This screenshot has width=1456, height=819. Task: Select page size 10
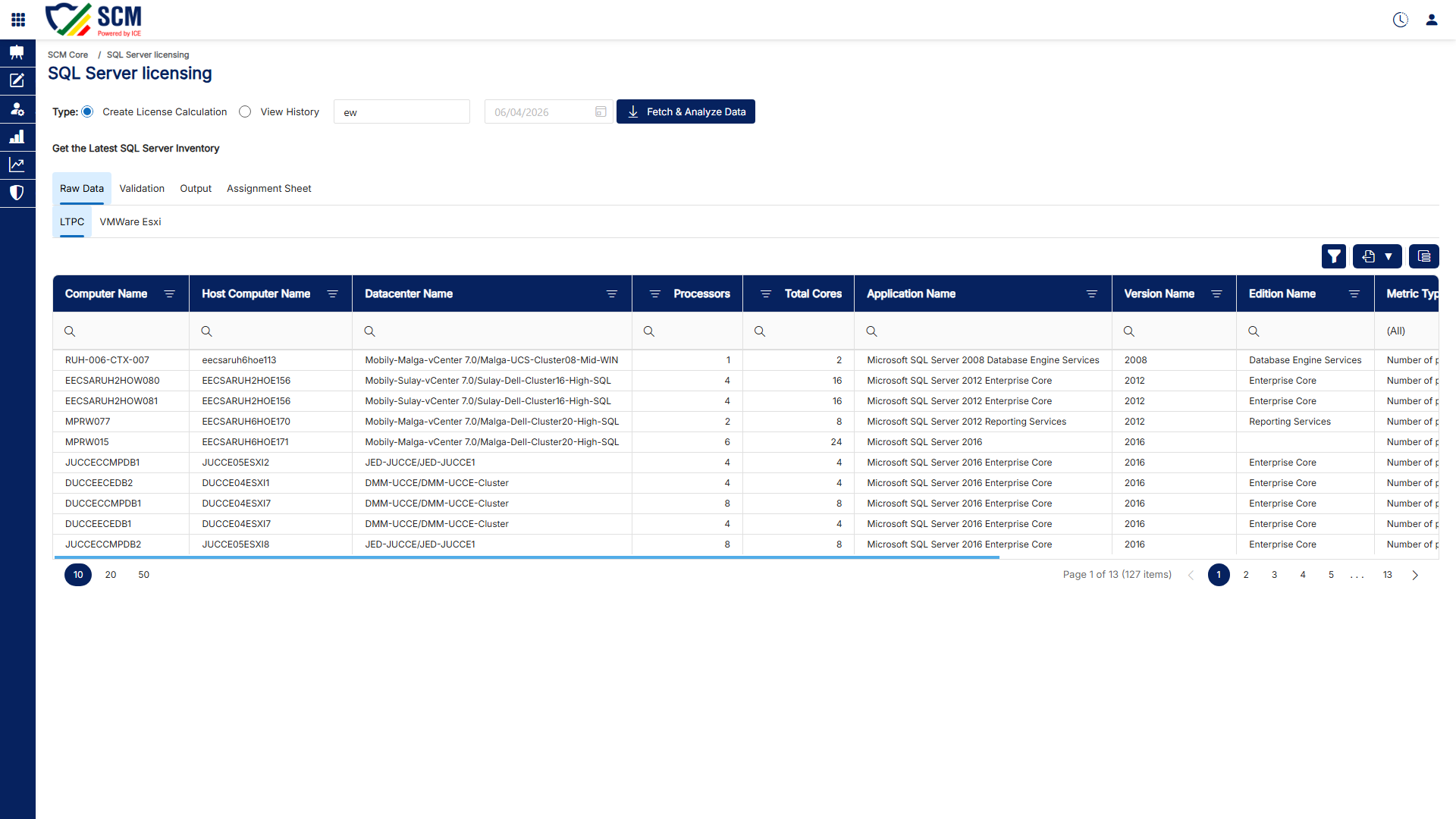pos(78,575)
